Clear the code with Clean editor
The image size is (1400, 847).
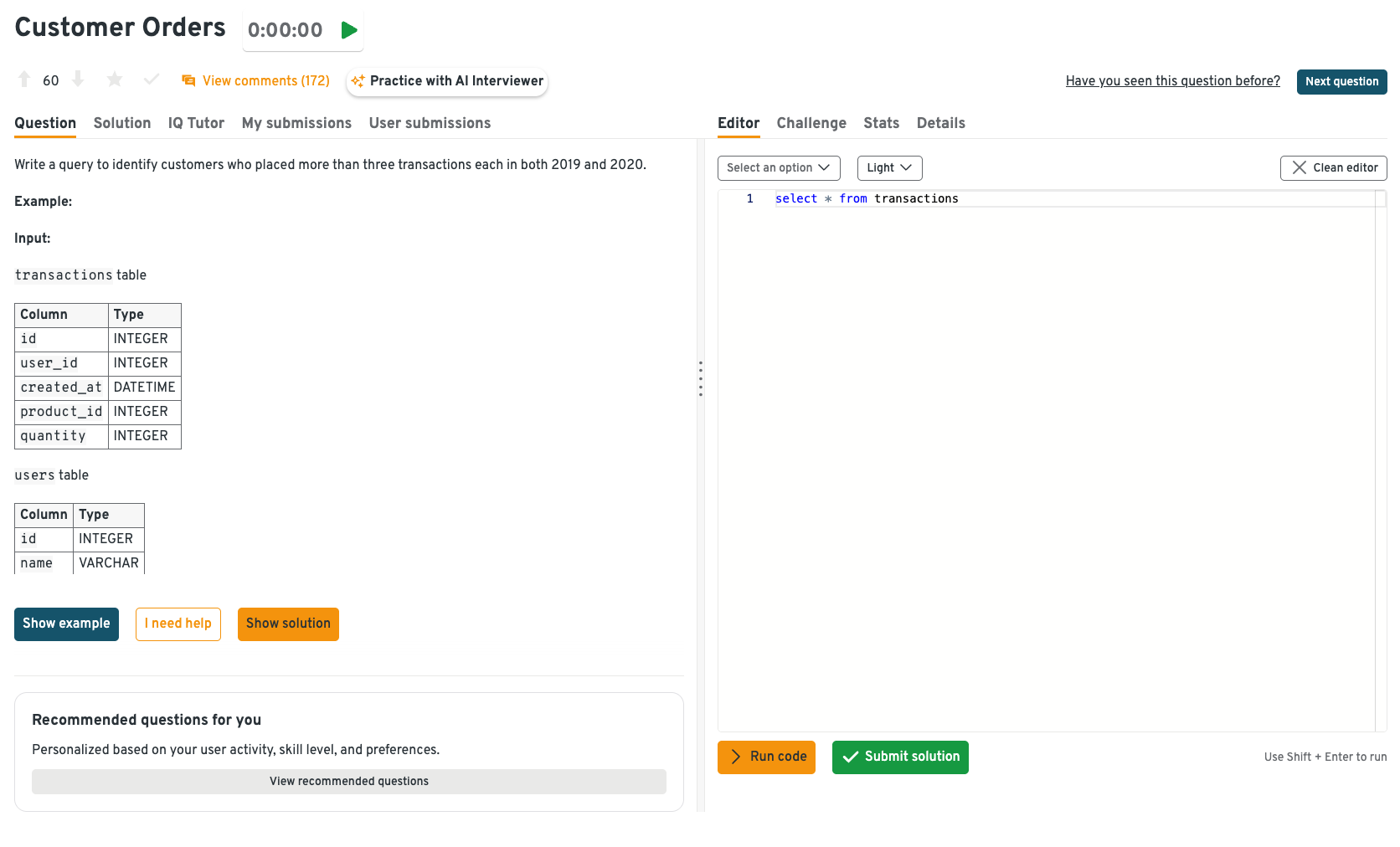(1333, 168)
